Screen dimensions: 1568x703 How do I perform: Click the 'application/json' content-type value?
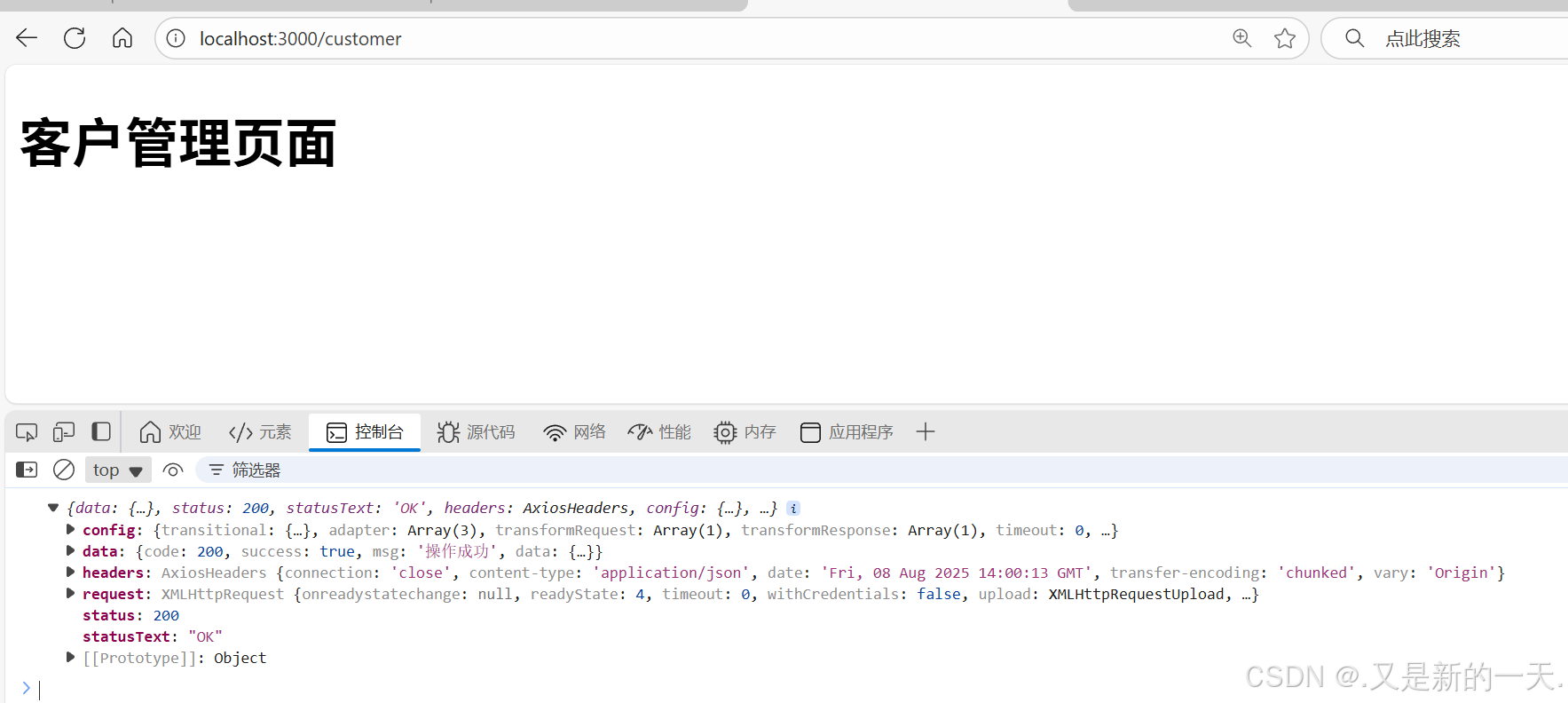tap(671, 573)
